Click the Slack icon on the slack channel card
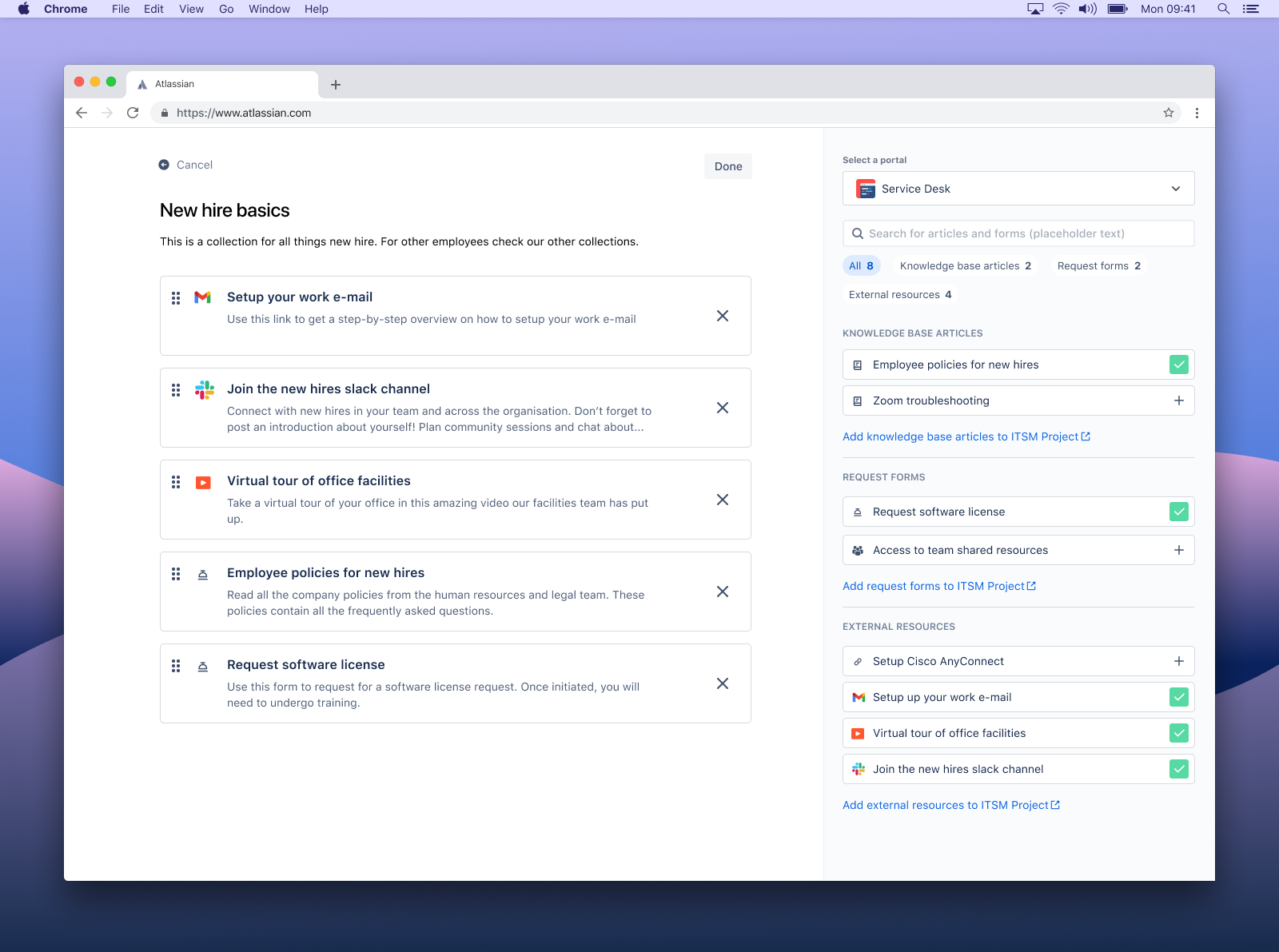This screenshot has width=1279, height=952. pos(205,389)
